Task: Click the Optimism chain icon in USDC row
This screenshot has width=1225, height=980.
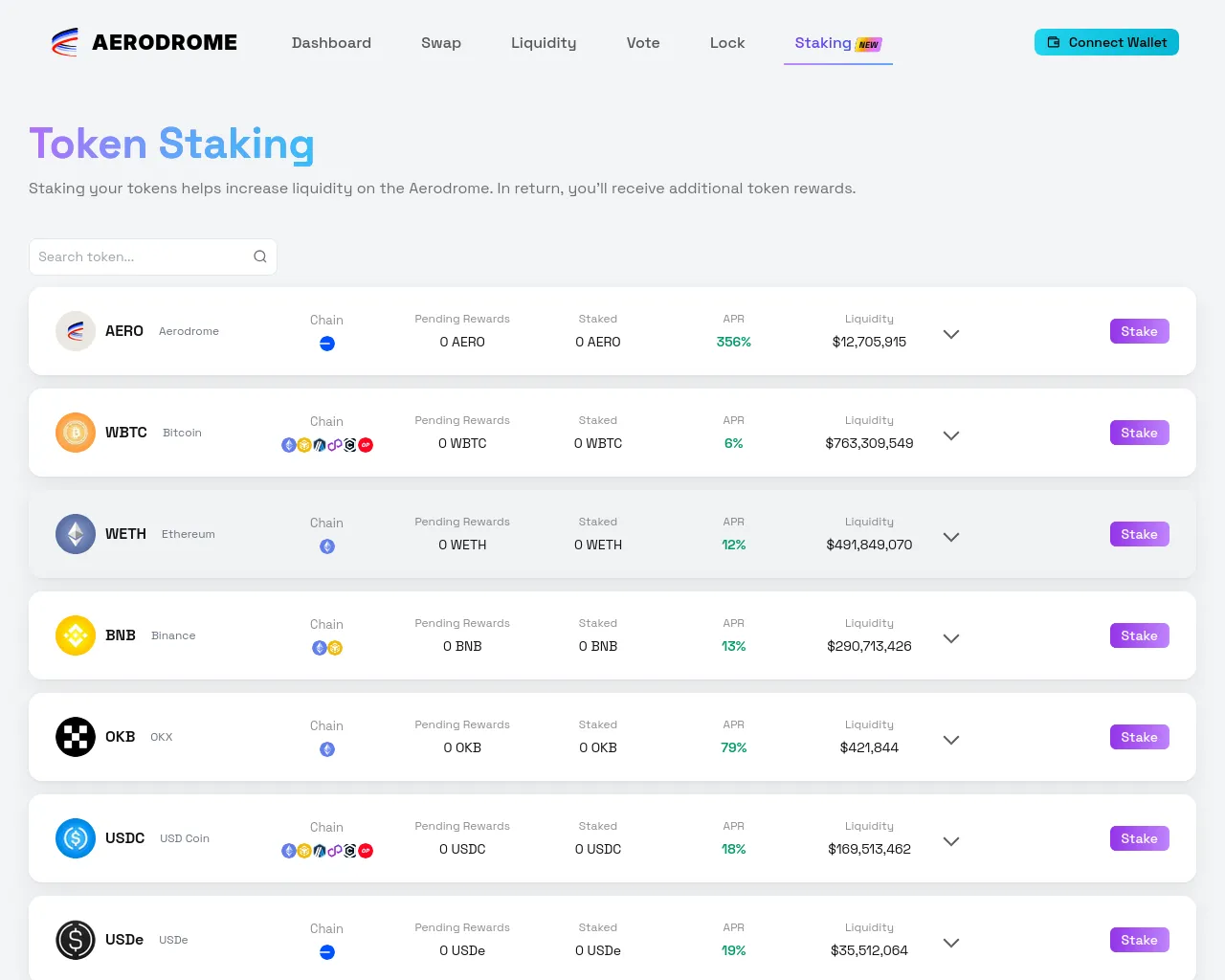Action: point(366,851)
